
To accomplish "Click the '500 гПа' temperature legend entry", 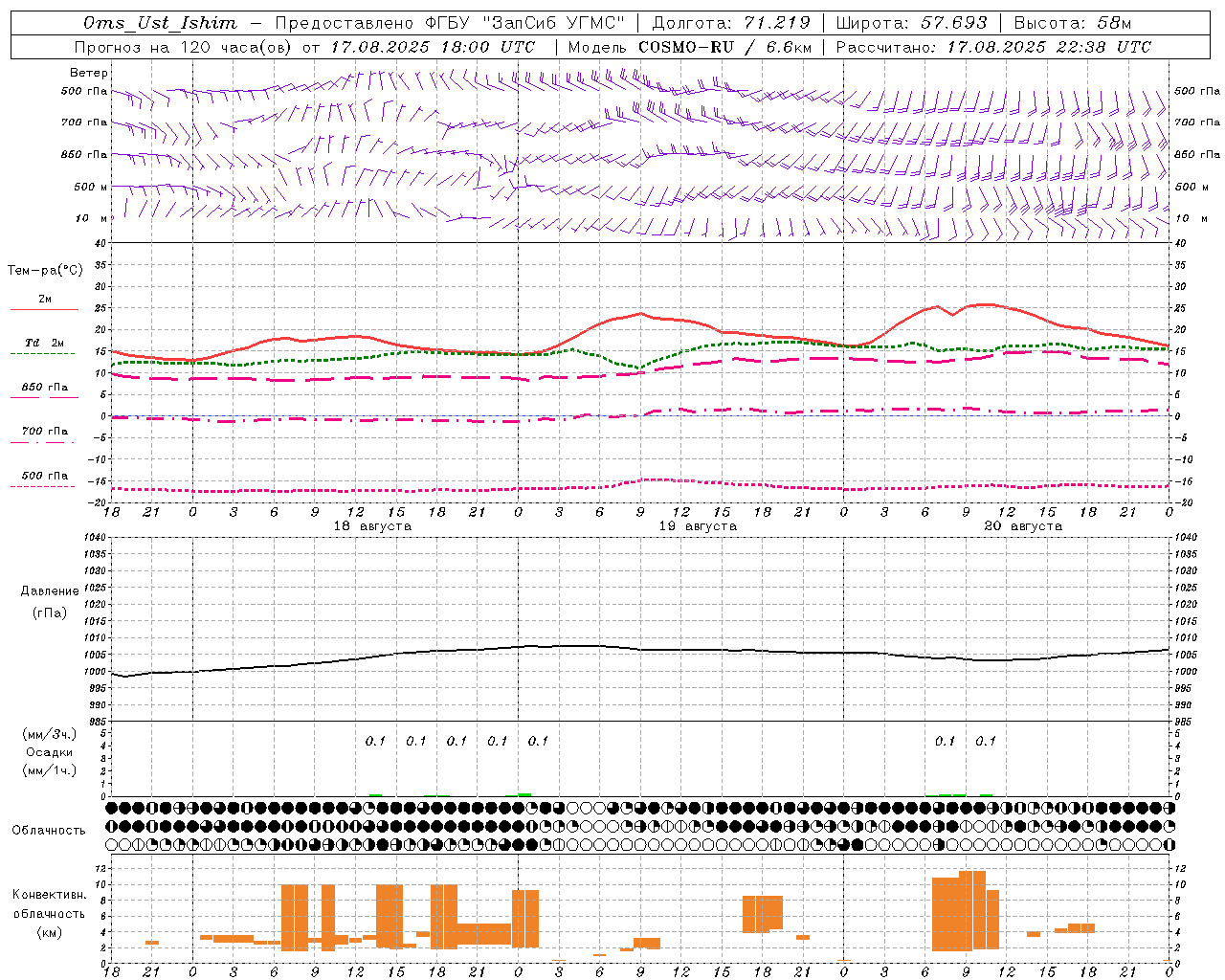I will click(44, 476).
